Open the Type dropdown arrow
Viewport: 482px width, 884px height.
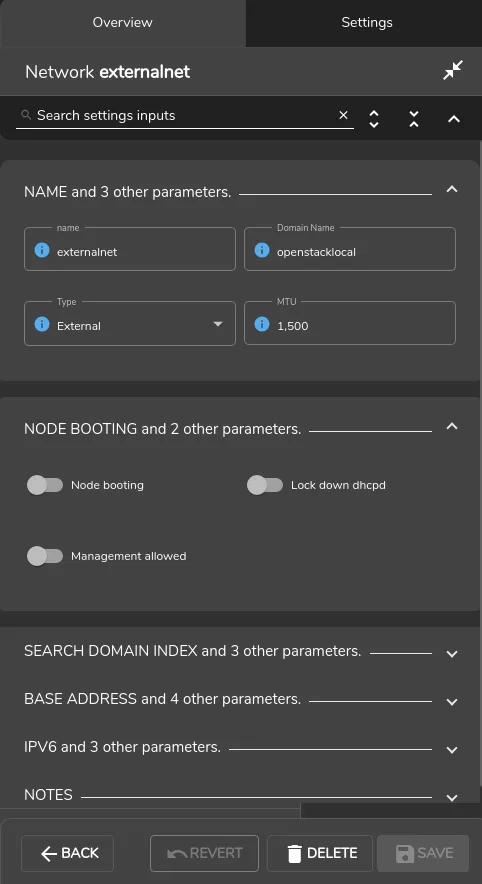tap(218, 324)
